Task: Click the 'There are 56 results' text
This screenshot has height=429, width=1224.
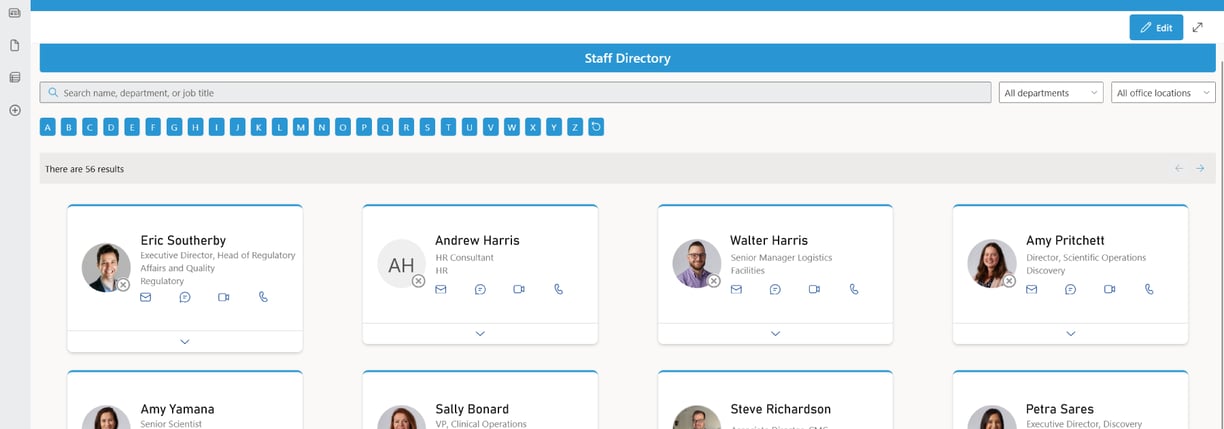Action: pos(84,169)
